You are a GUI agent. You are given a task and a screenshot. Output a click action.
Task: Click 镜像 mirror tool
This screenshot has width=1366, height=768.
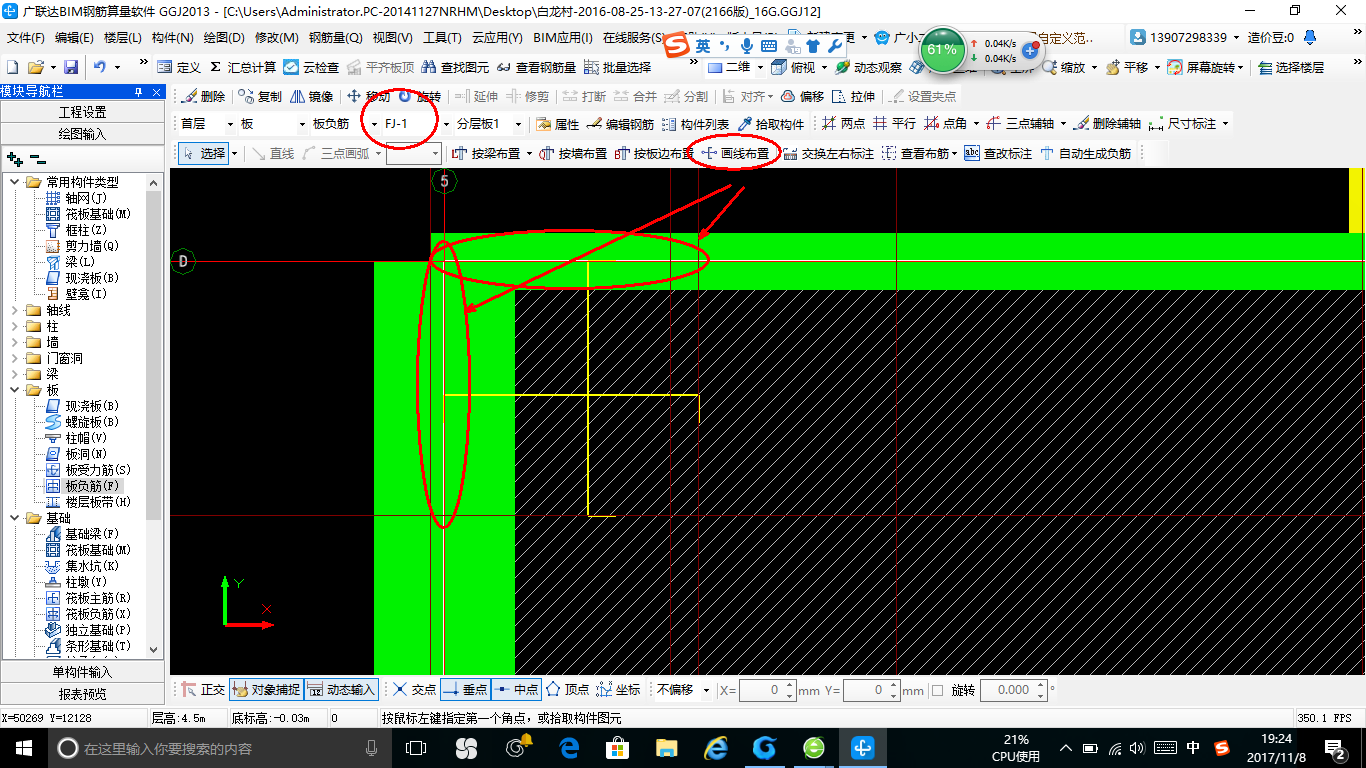311,97
